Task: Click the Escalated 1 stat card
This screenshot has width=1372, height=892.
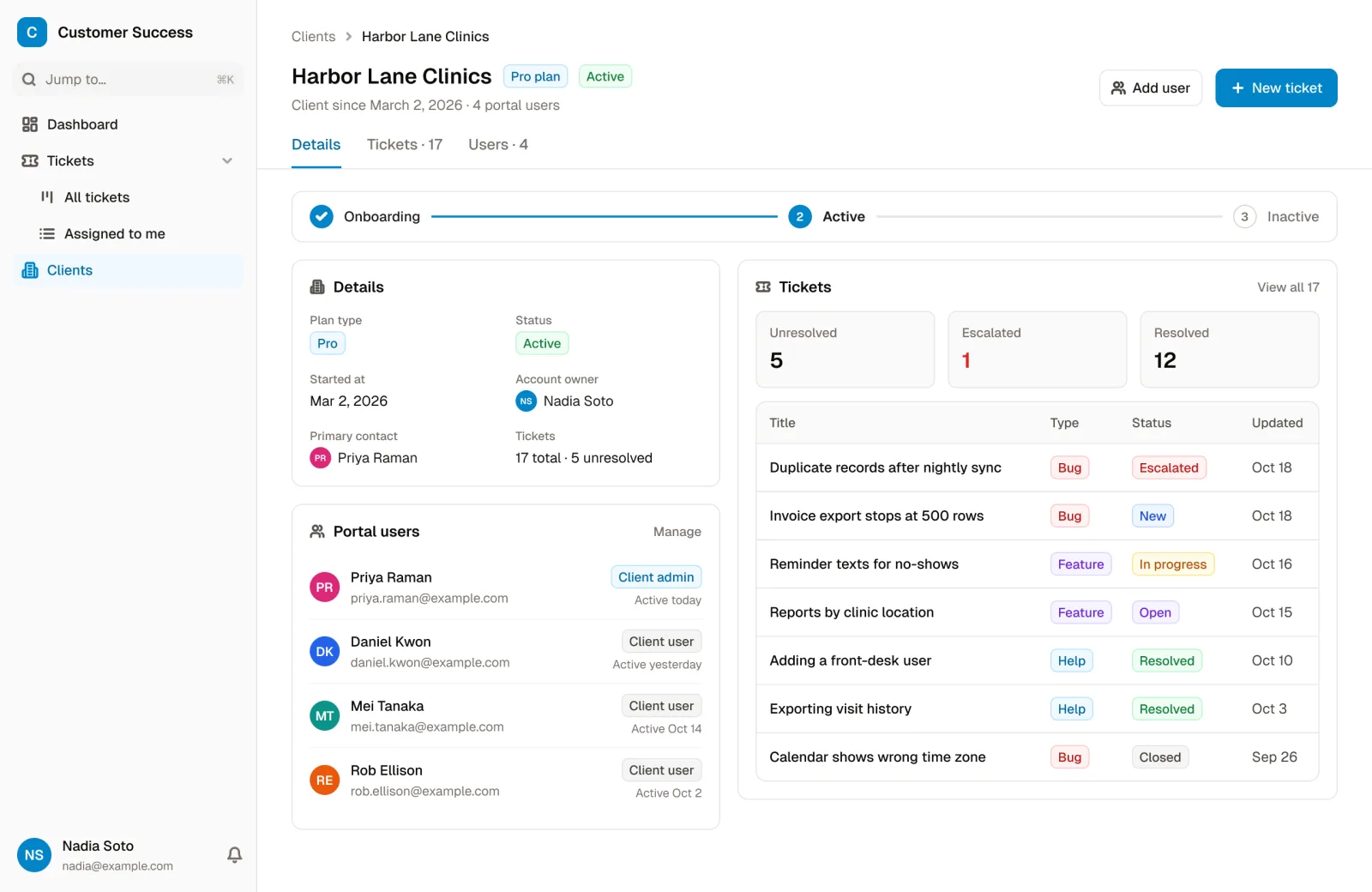Action: tap(1037, 349)
